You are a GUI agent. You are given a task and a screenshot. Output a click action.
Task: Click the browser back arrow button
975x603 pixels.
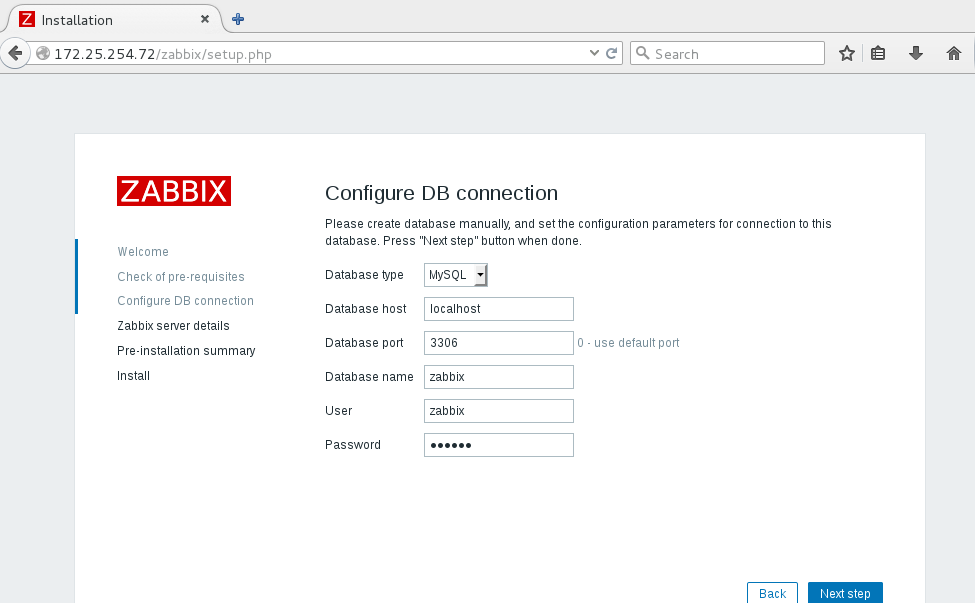(x=16, y=53)
